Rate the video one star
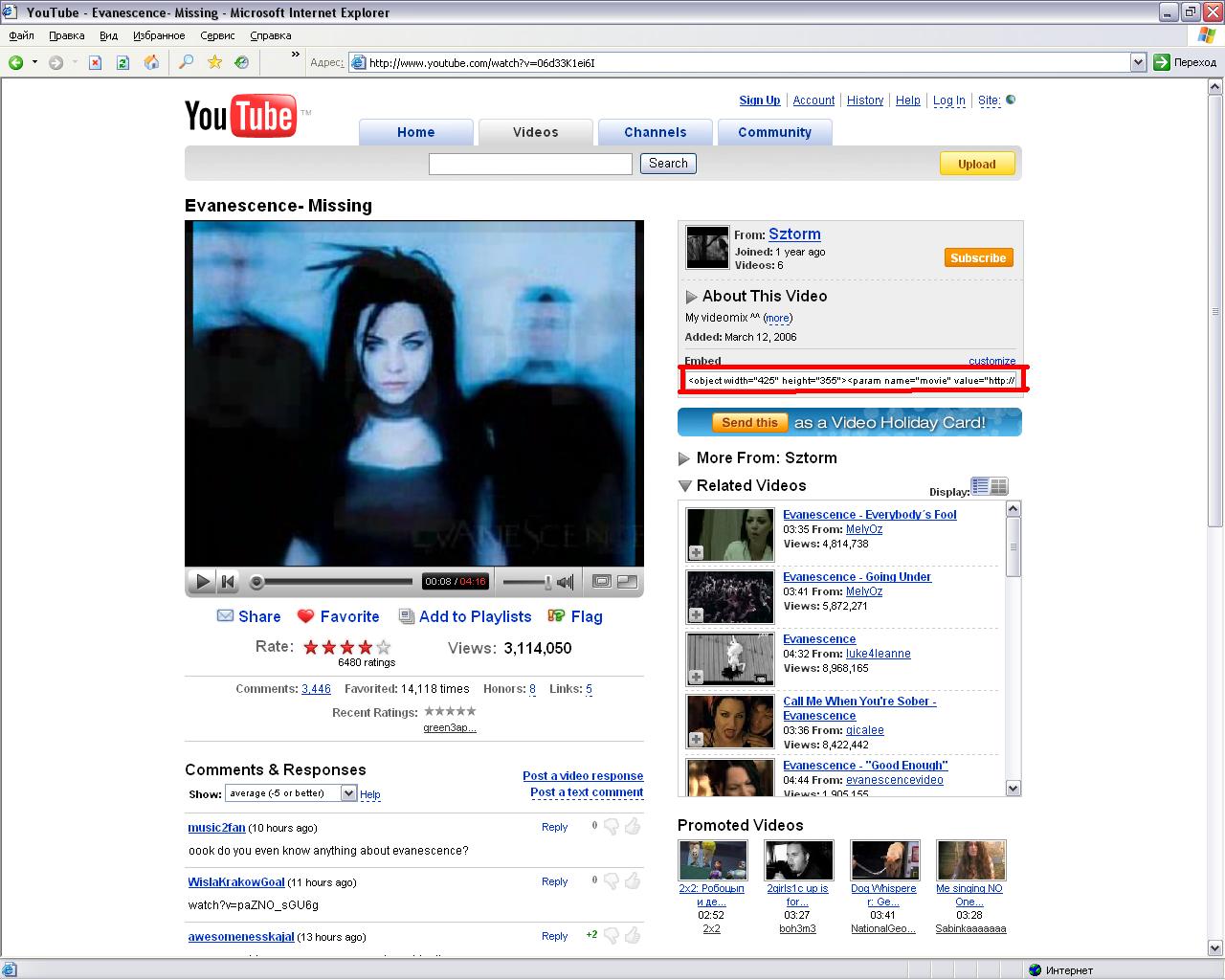The width and height of the screenshot is (1225, 980). click(x=311, y=647)
